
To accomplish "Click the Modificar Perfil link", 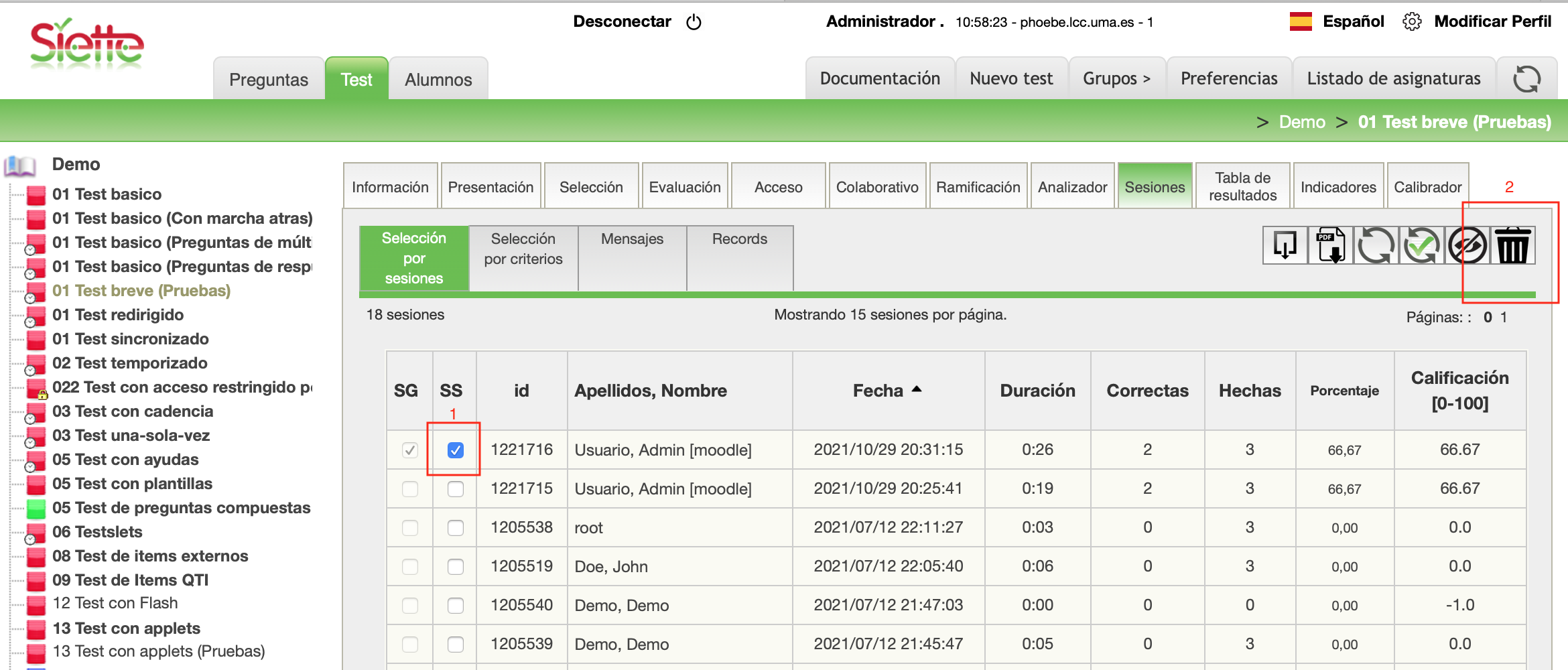I will click(1492, 21).
